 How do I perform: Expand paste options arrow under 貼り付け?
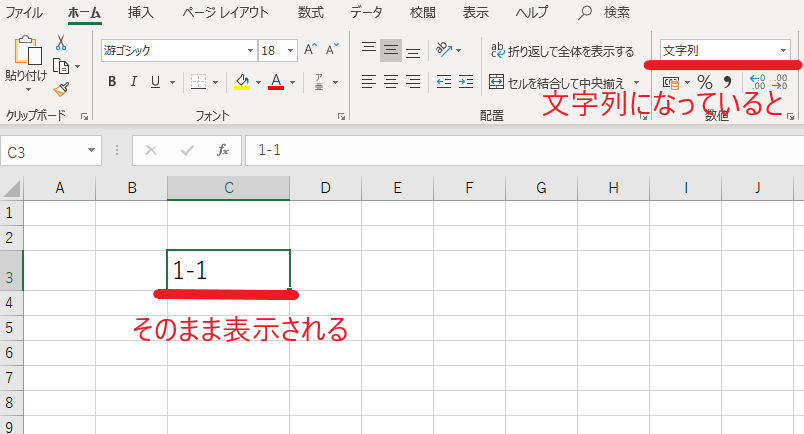click(28, 90)
